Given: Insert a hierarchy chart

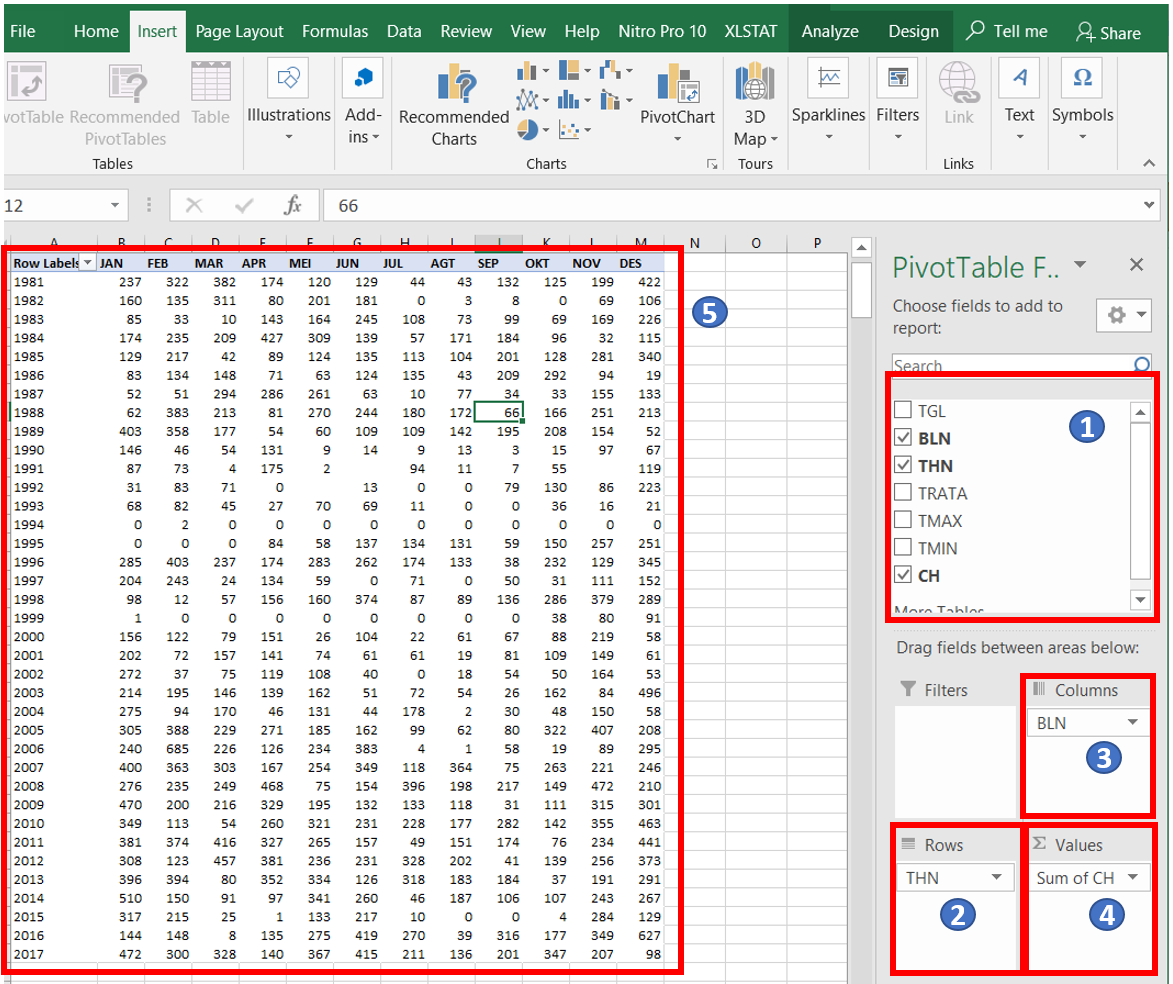Looking at the screenshot, I should coord(575,71).
